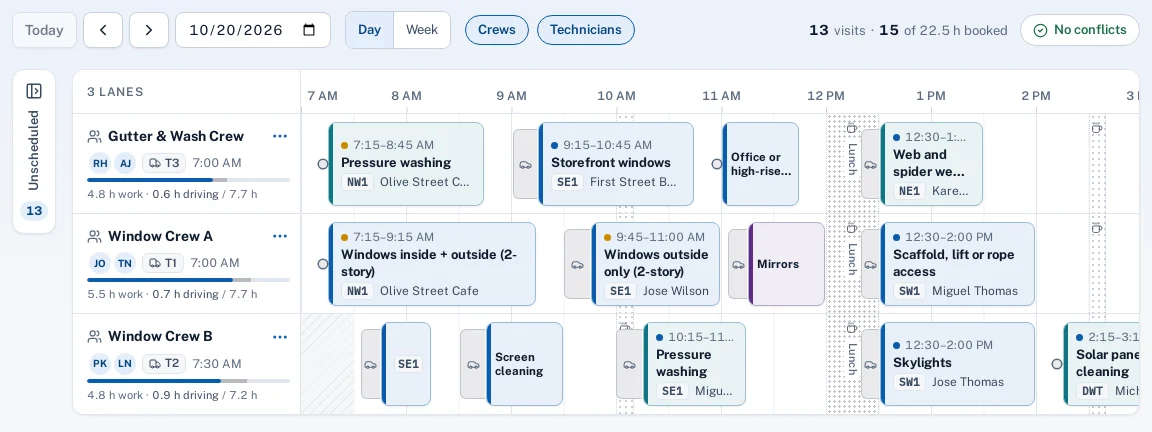Click Gutter & Wash Crew group icon
Image resolution: width=1152 pixels, height=432 pixels.
coord(94,136)
